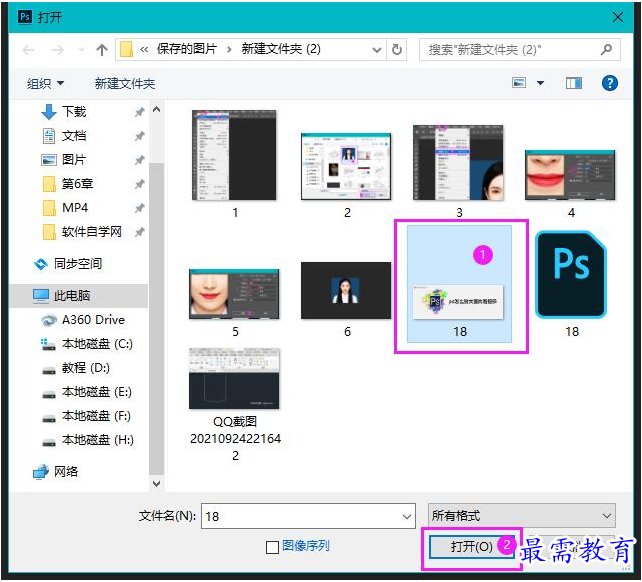This screenshot has height=582, width=642.
Task: Click the pin icon next to MP4
Action: (x=140, y=208)
